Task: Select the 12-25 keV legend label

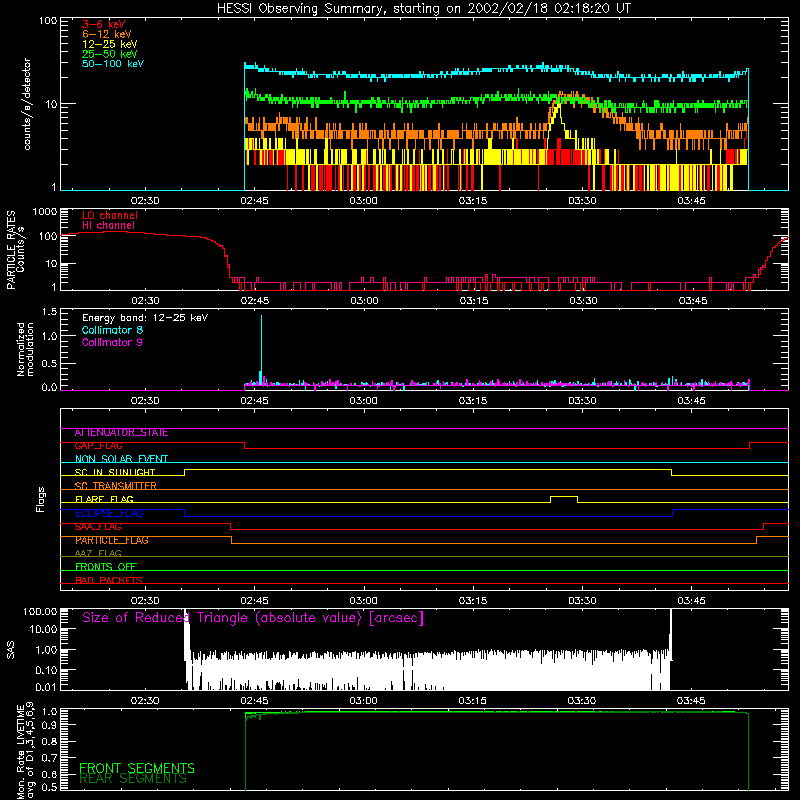Action: tap(110, 44)
